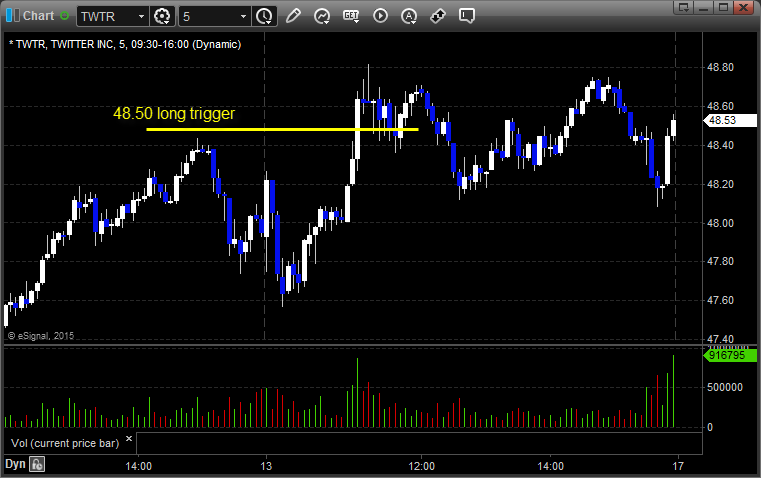The image size is (761, 478).
Task: Select the pencil drawing tool
Action: point(293,16)
